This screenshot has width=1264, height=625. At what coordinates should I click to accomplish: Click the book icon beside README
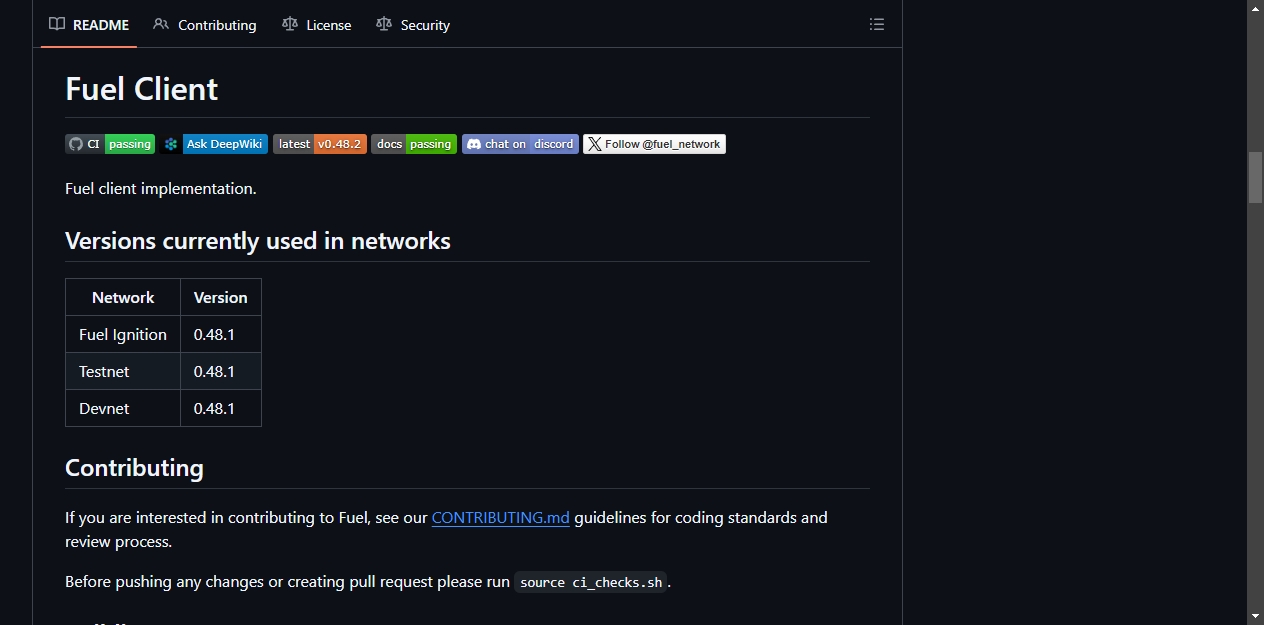(57, 24)
